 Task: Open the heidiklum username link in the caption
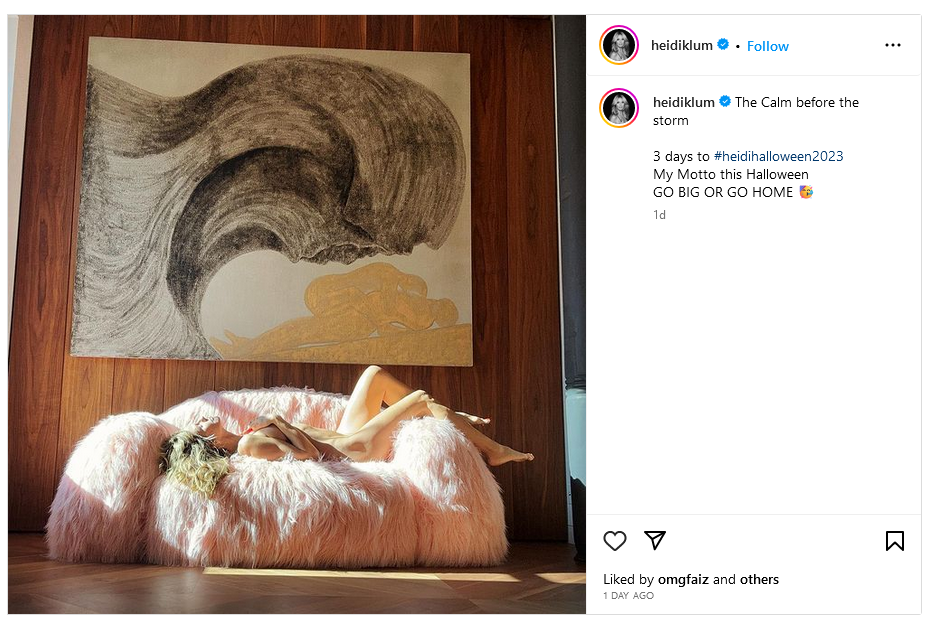coord(684,102)
